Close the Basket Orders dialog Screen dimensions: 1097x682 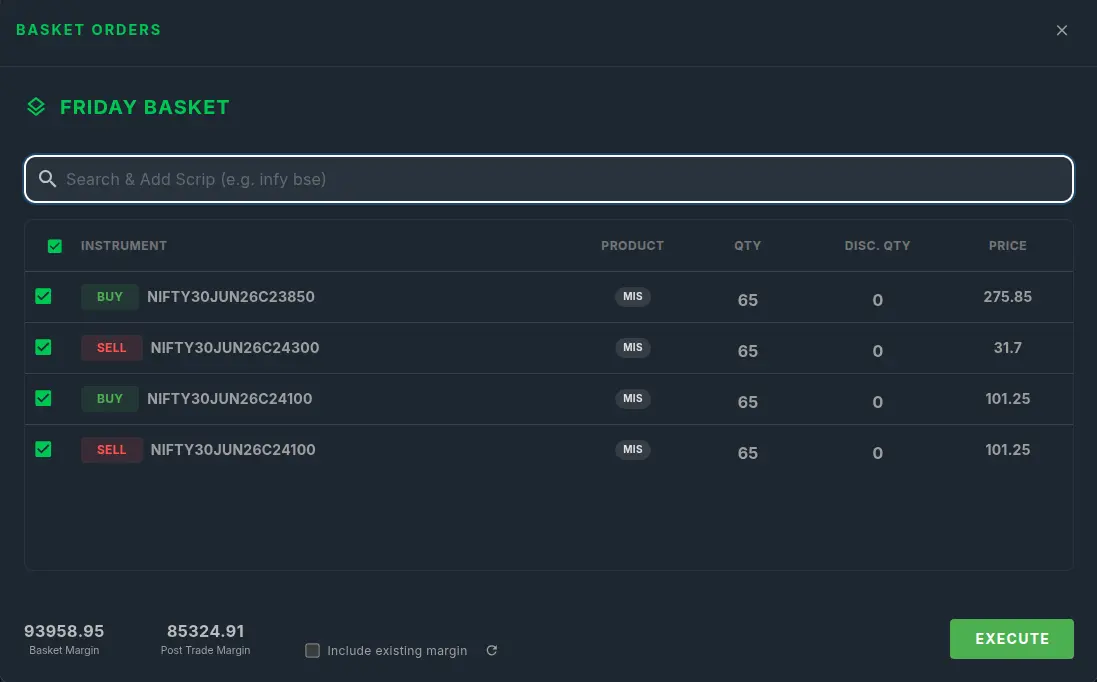[1061, 30]
